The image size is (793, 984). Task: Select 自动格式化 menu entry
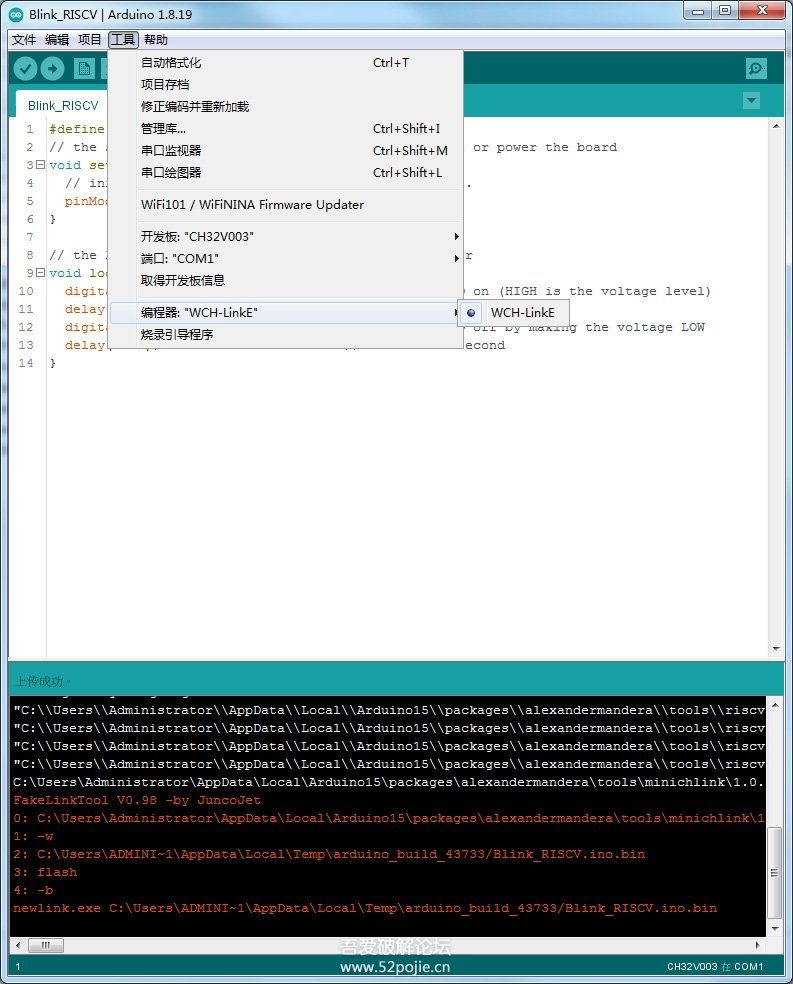287,63
